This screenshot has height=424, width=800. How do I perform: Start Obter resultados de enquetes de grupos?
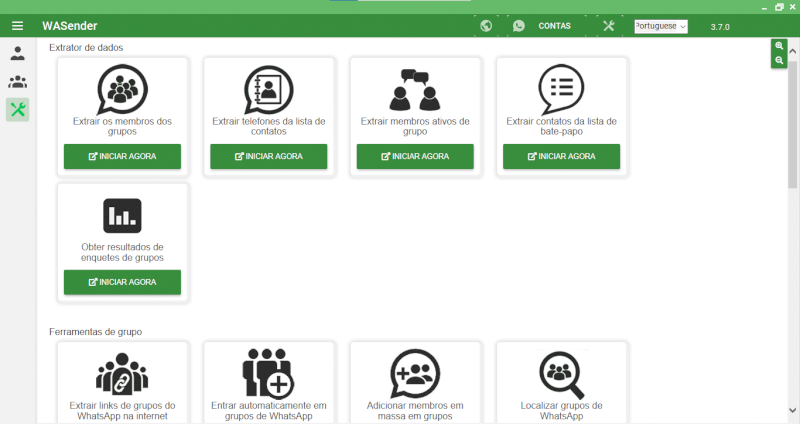[x=122, y=282]
